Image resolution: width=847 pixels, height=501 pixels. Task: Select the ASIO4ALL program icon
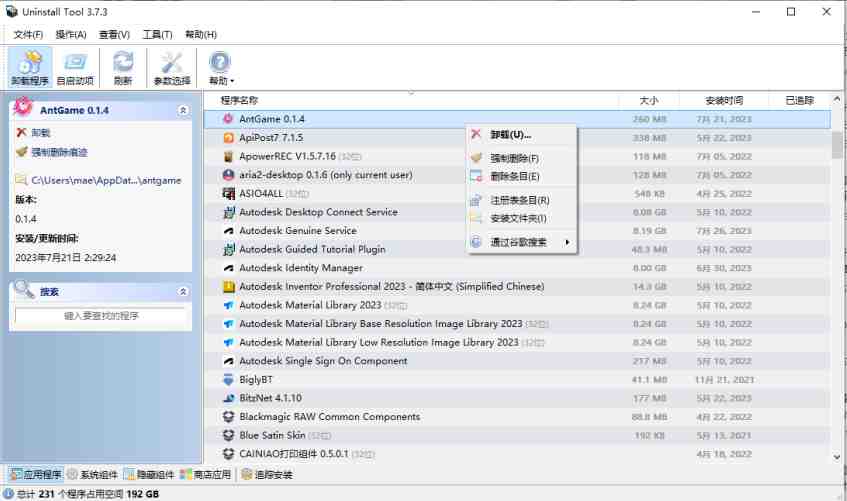point(228,193)
